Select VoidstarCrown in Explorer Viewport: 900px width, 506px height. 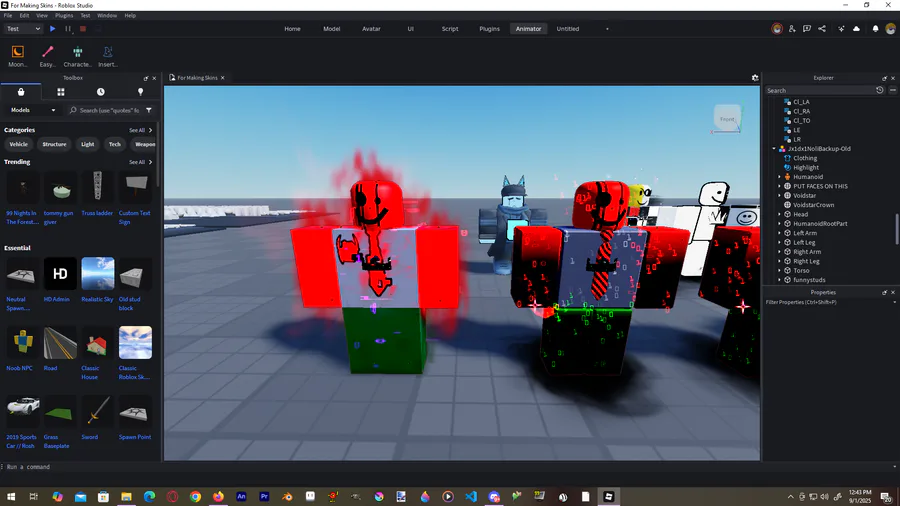(x=813, y=205)
